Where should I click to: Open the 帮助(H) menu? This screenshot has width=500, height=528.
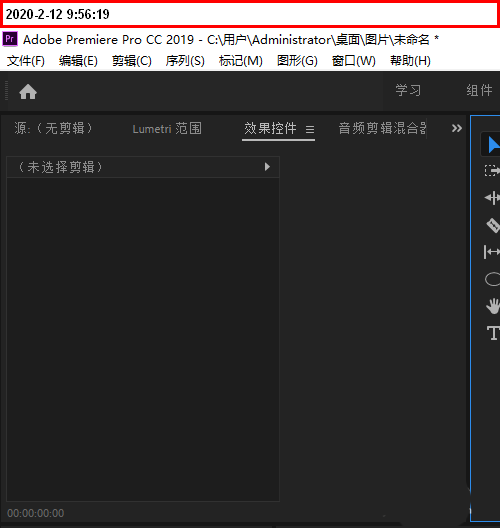point(410,61)
